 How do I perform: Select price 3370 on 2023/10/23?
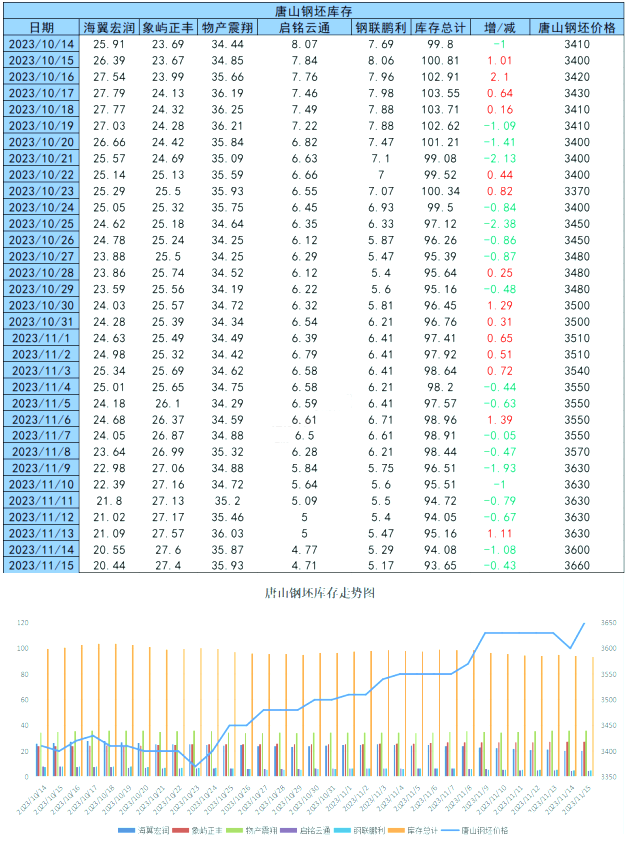pyautogui.click(x=577, y=191)
